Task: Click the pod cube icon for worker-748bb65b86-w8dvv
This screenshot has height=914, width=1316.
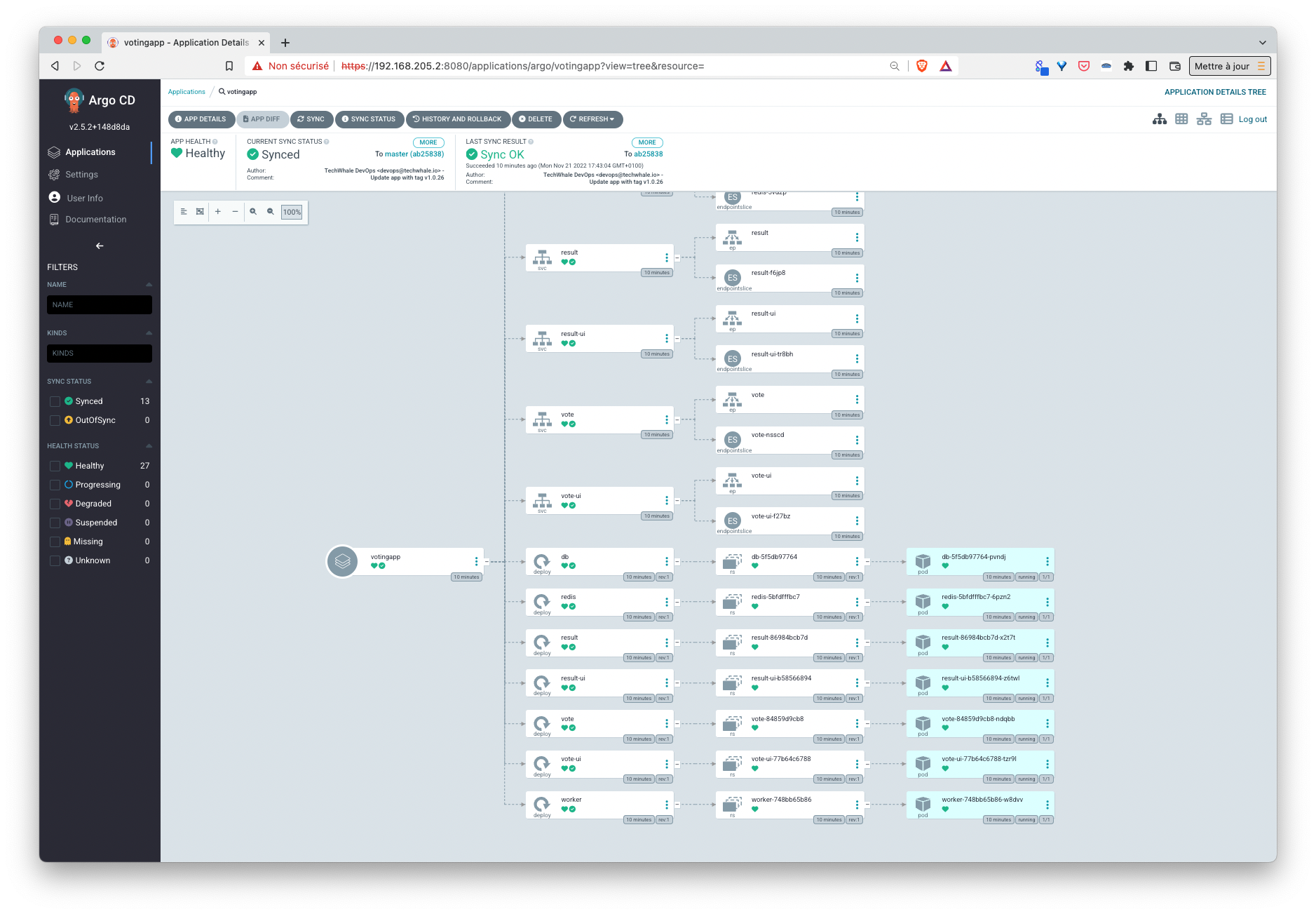Action: click(x=923, y=804)
